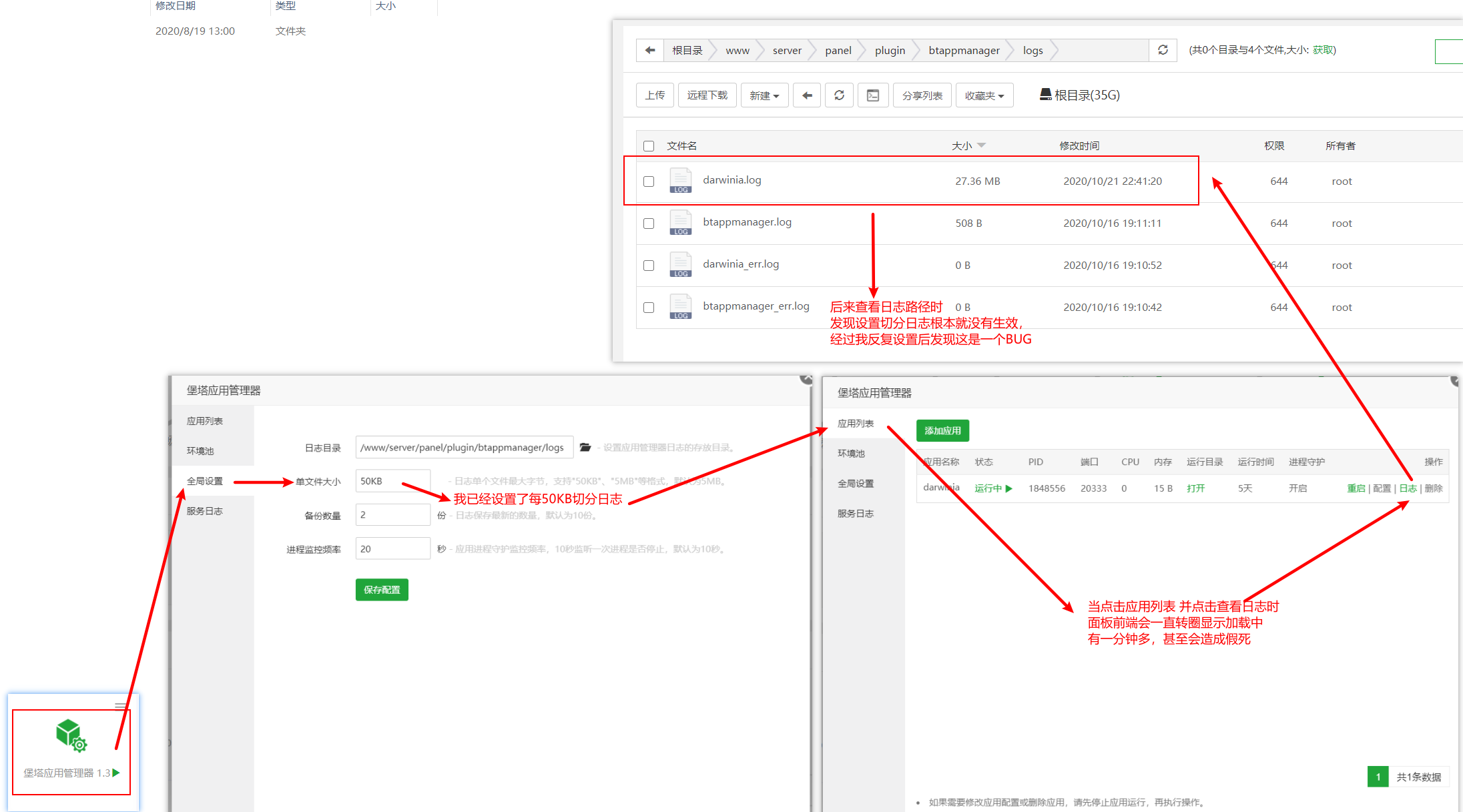Open the 分享列表 button
This screenshot has height=812, width=1463.
(922, 95)
